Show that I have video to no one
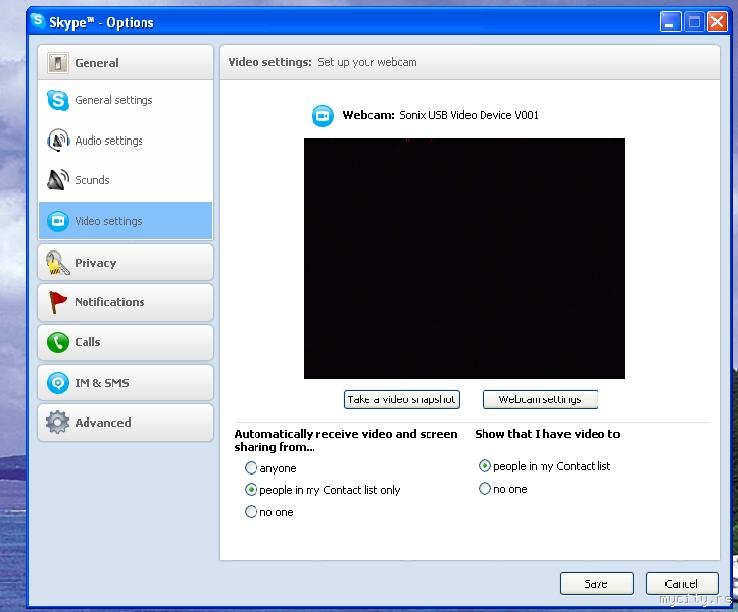The height and width of the screenshot is (612, 738). pos(485,489)
